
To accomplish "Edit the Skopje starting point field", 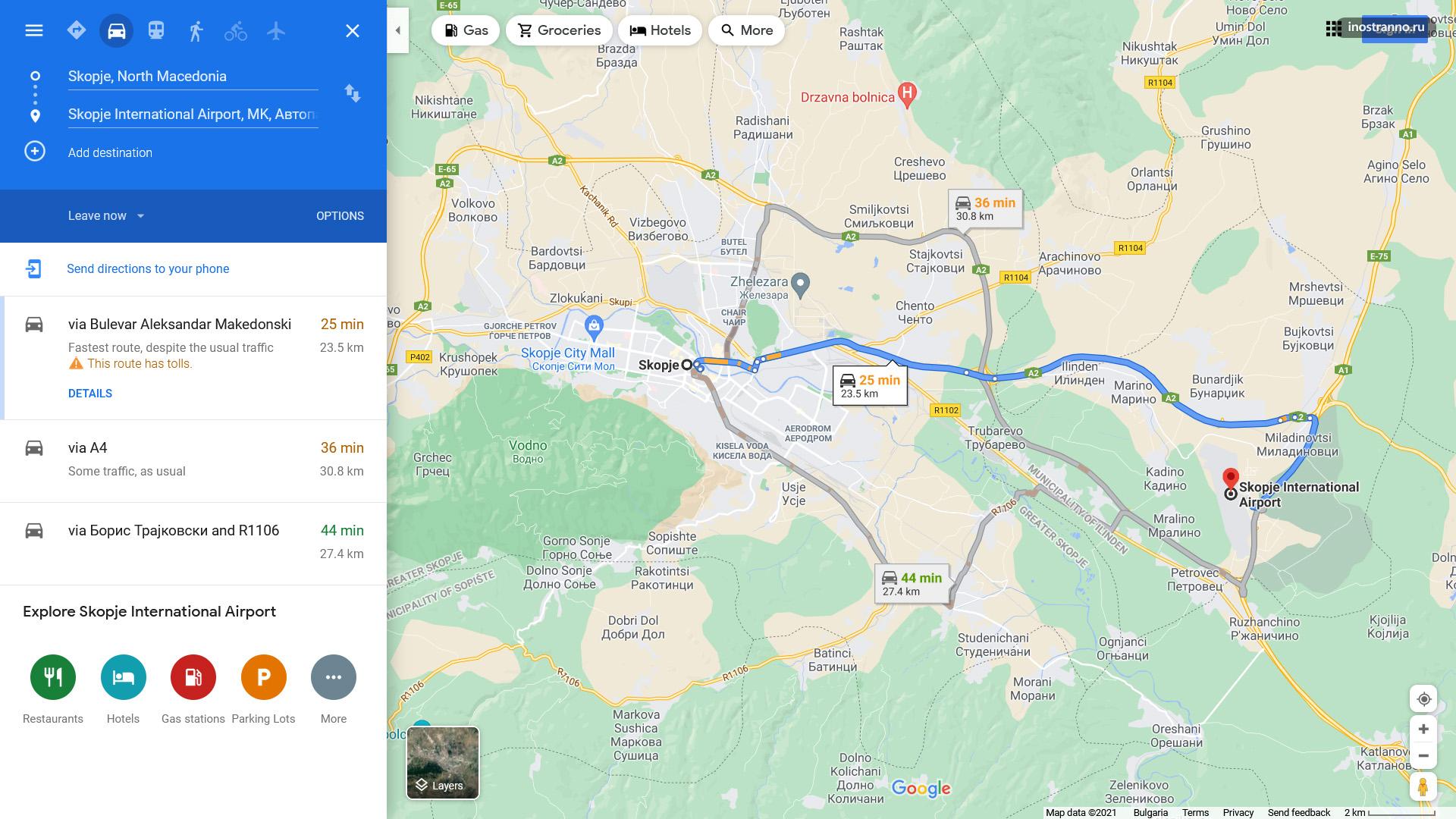I will (193, 77).
